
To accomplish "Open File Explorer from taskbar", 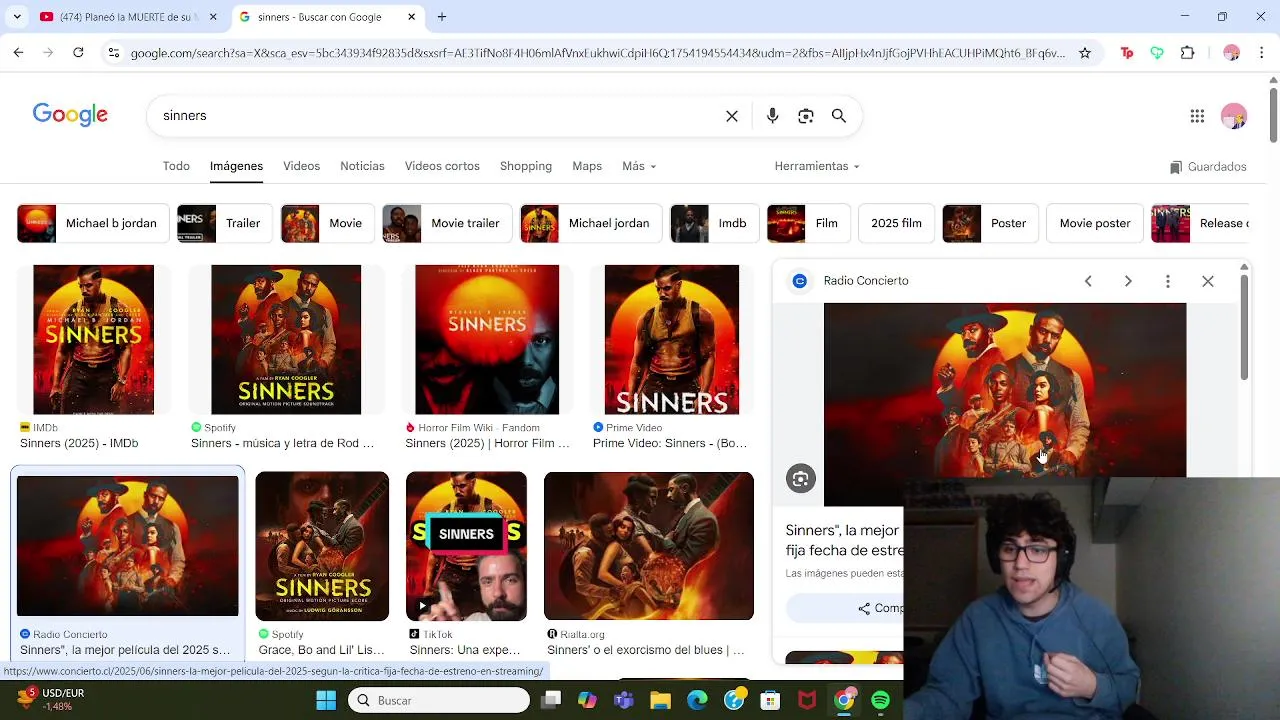I will pos(660,700).
